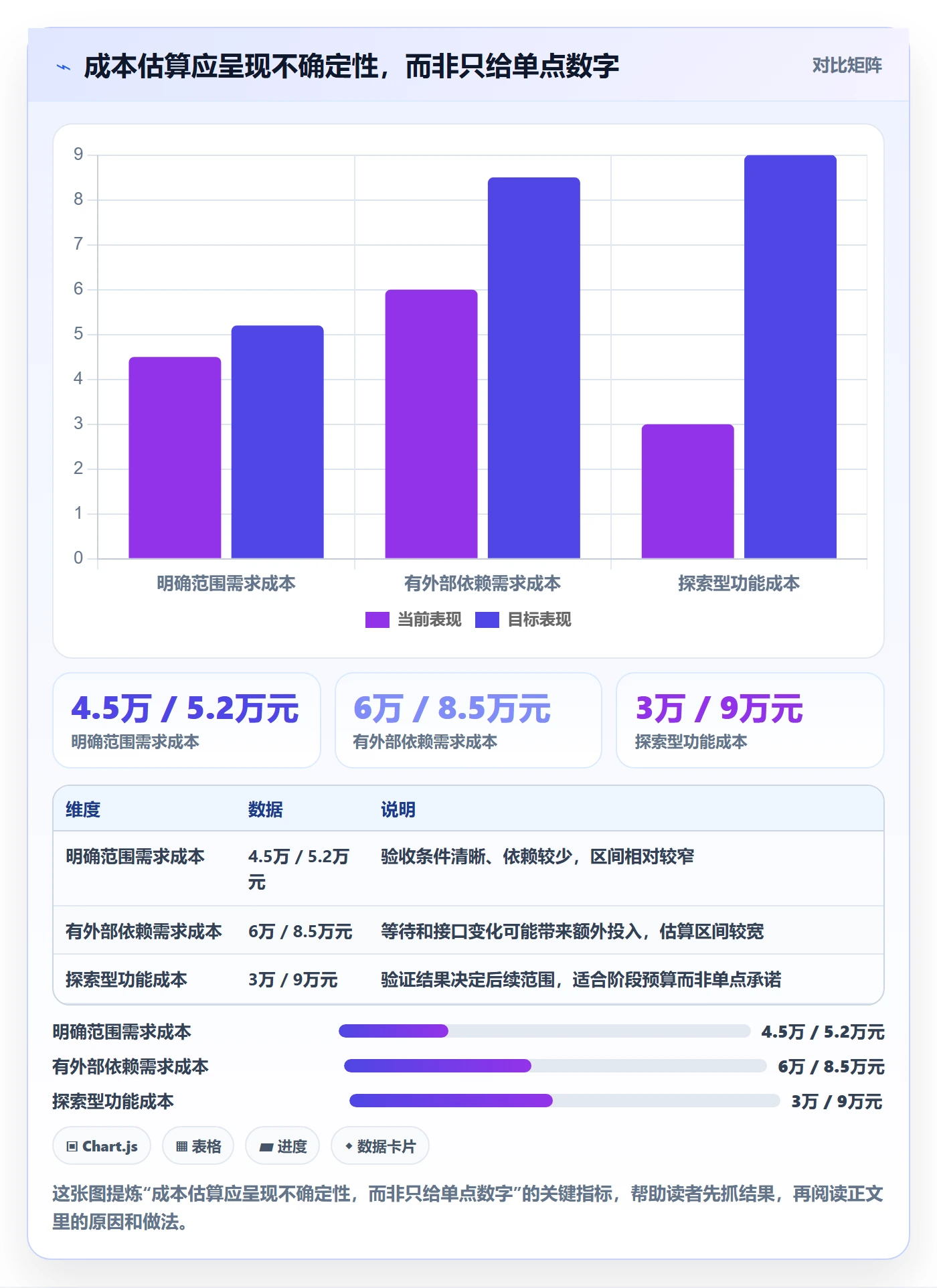This screenshot has width=937, height=1288.
Task: Click description 验收条件清晰、依赖较少，区间相对较窄
Action: click(537, 856)
